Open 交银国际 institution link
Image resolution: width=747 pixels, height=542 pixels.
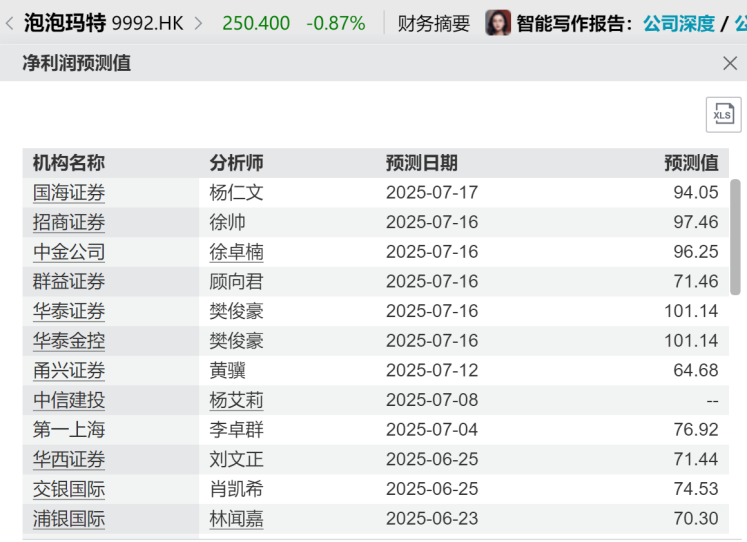69,489
